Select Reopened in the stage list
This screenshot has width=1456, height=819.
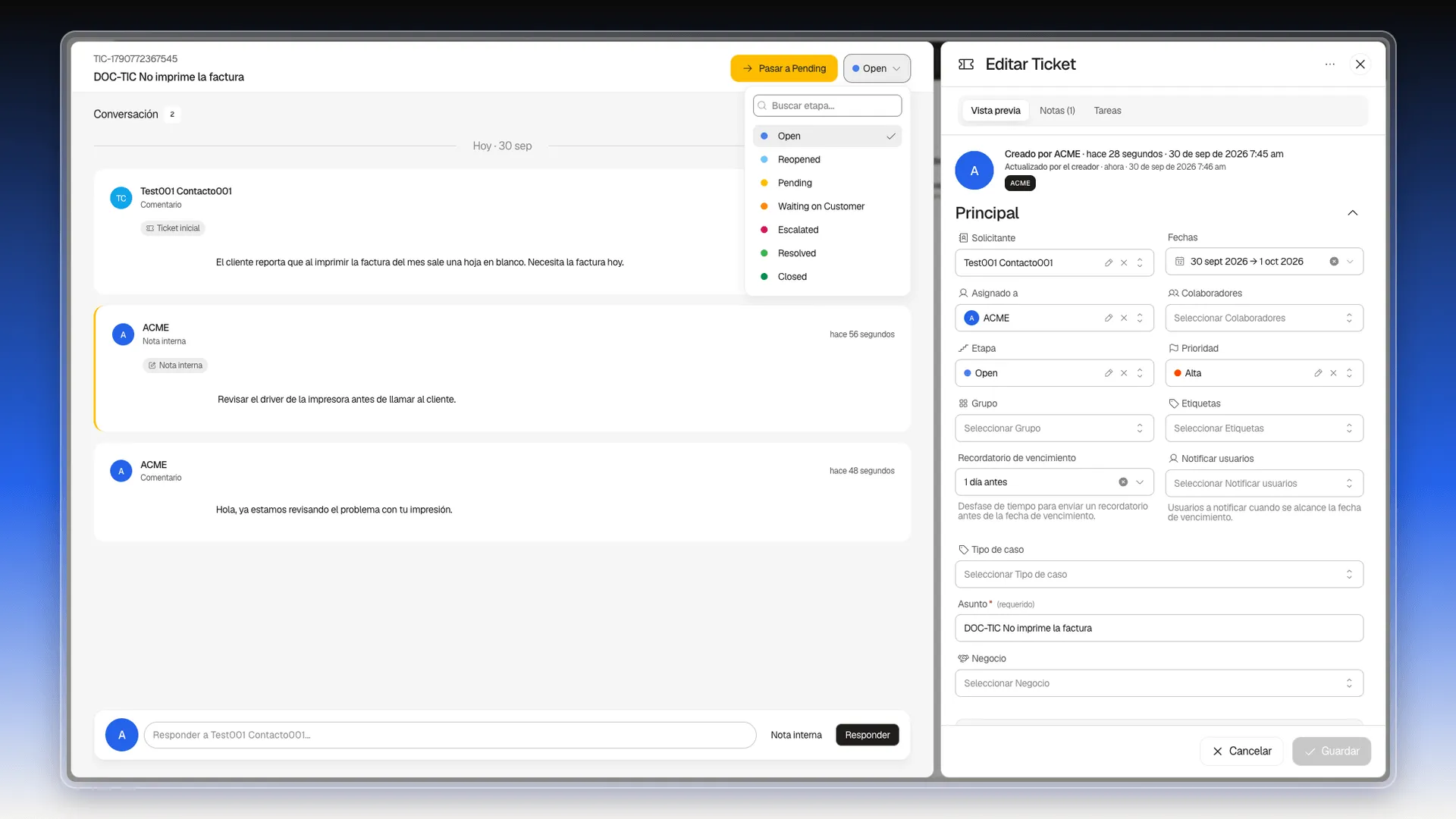827,159
